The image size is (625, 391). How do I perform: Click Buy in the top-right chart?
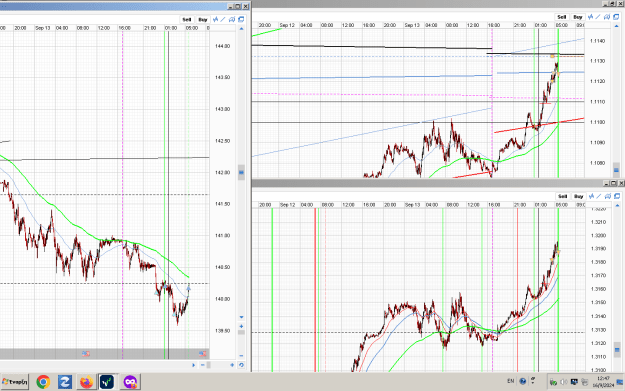578,17
